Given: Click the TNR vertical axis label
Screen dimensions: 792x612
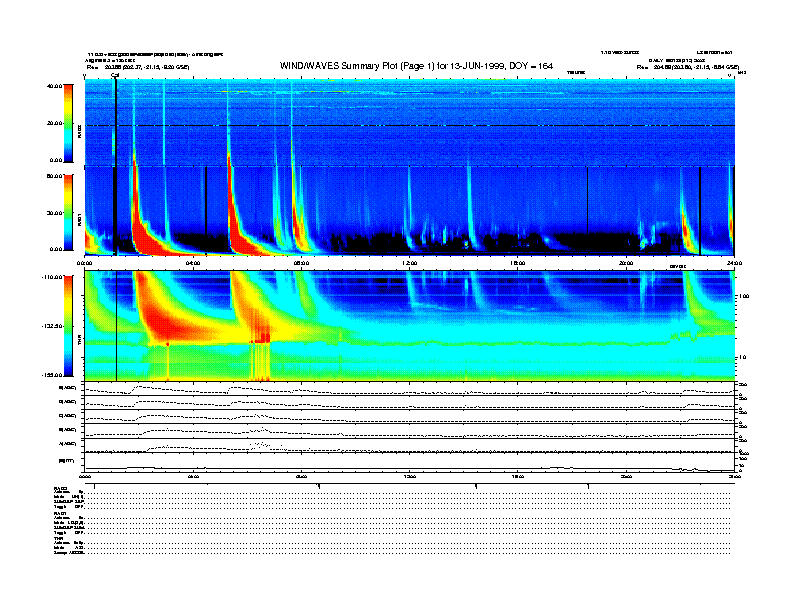Looking at the screenshot, I should [79, 342].
